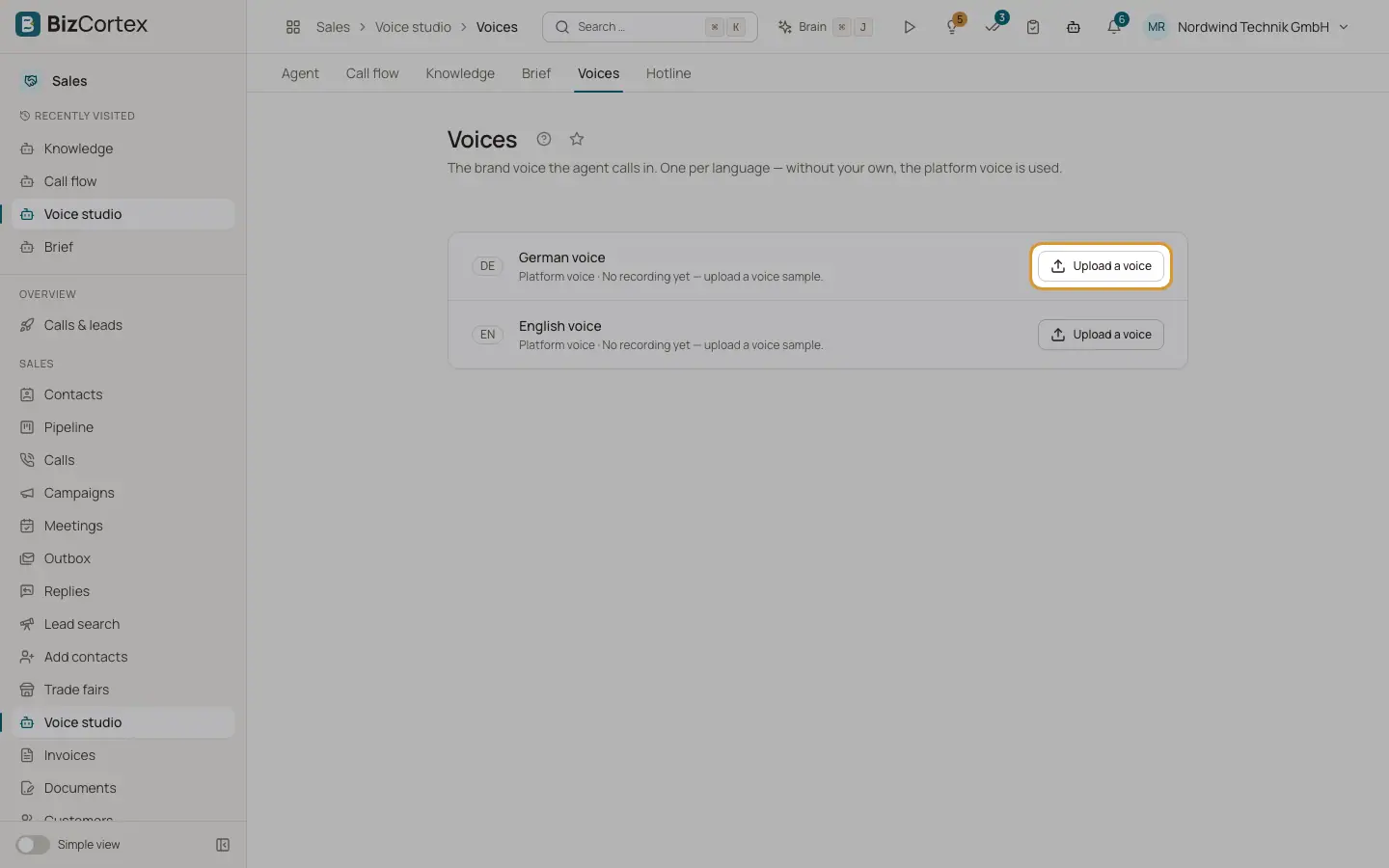Open the apps grid icon
The height and width of the screenshot is (868, 1389).
coord(293,27)
